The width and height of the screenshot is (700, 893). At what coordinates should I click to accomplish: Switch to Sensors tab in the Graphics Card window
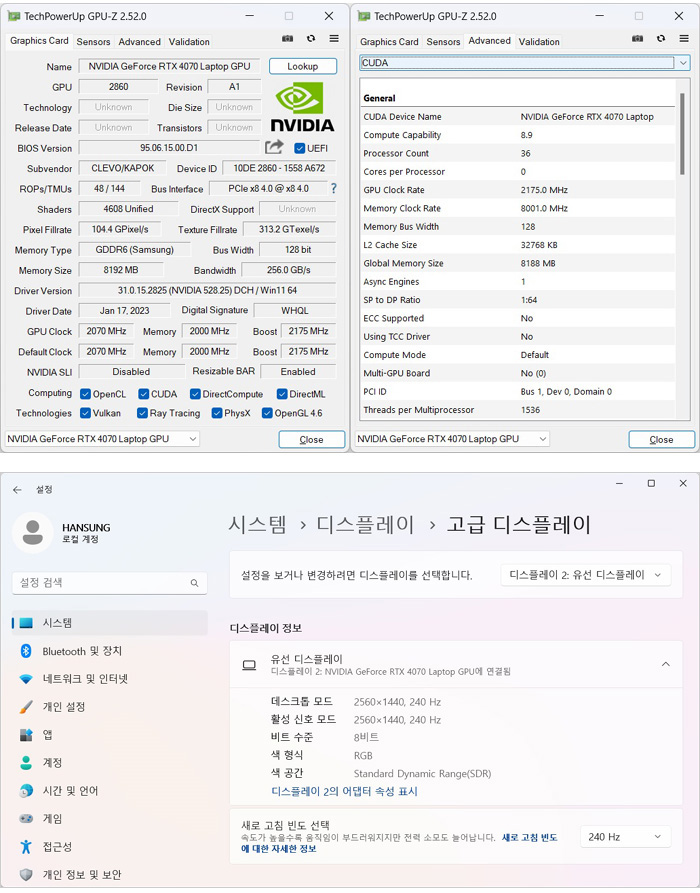[93, 42]
